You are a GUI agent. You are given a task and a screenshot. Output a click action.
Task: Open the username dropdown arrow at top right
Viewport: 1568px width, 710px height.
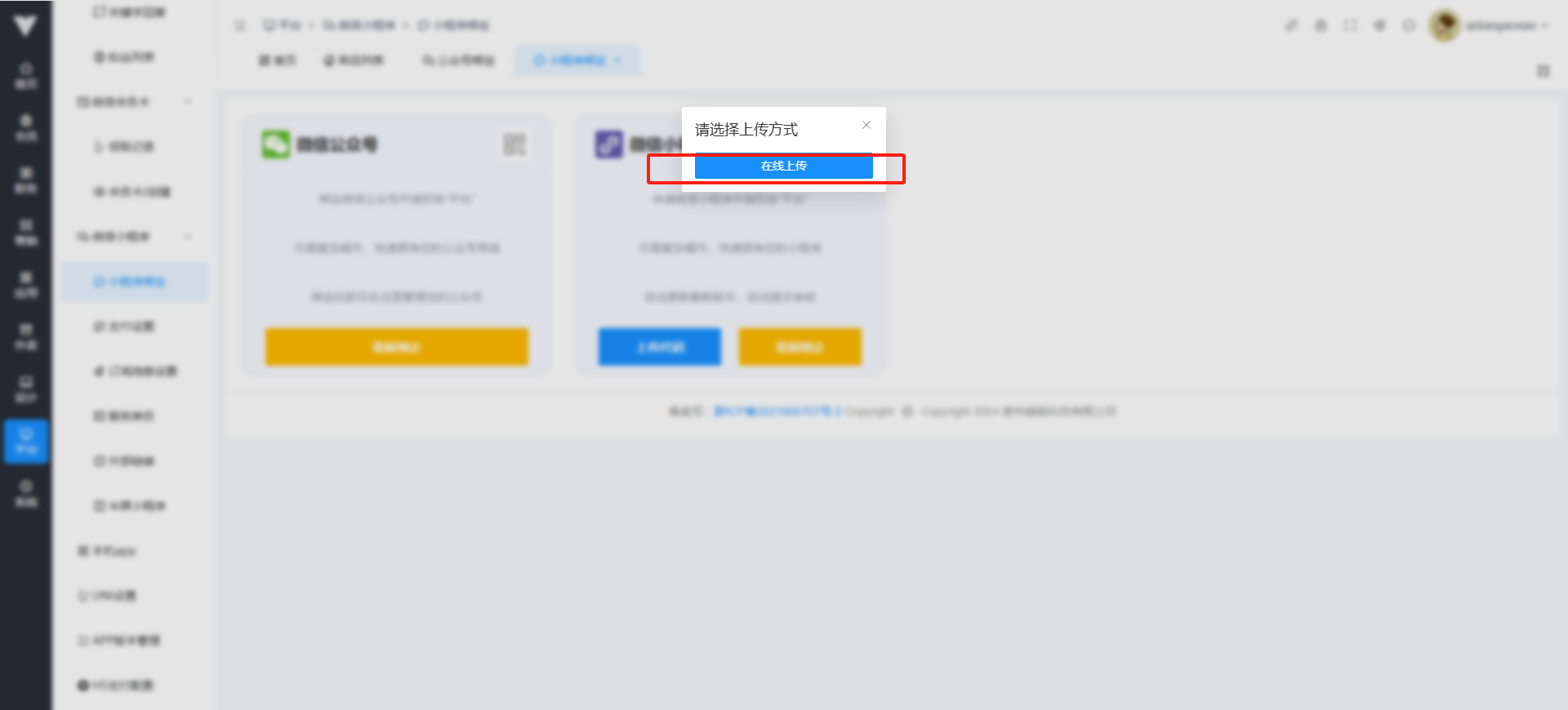coord(1545,25)
